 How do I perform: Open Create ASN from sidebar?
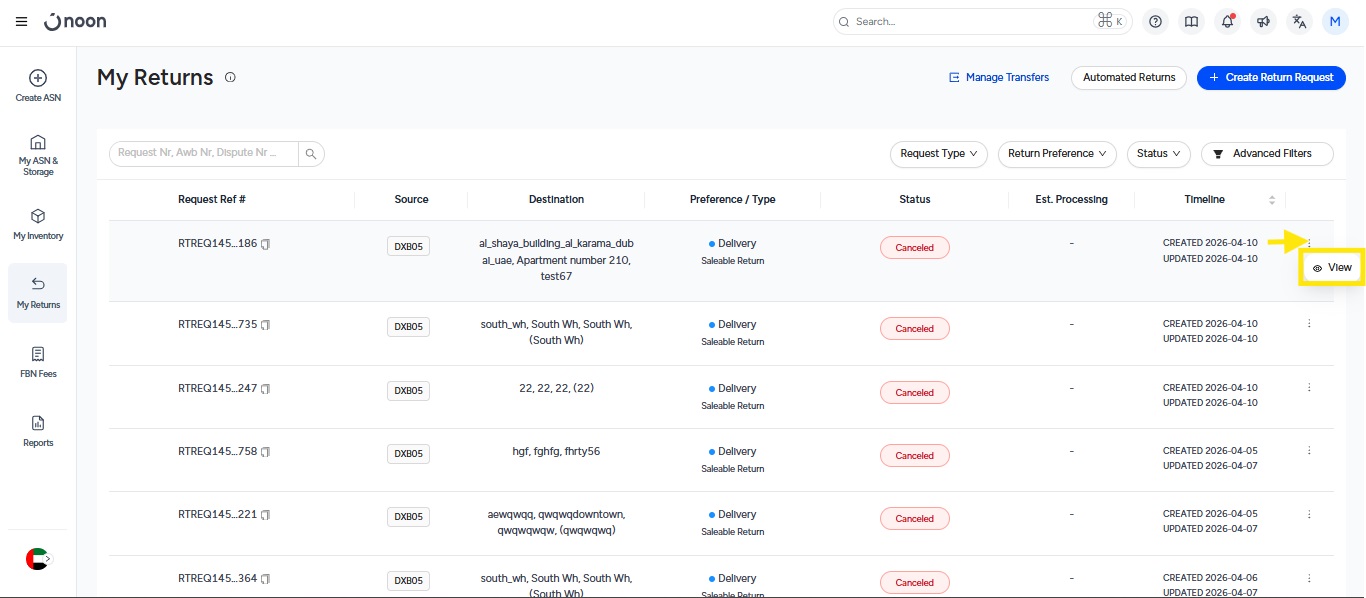pyautogui.click(x=38, y=85)
